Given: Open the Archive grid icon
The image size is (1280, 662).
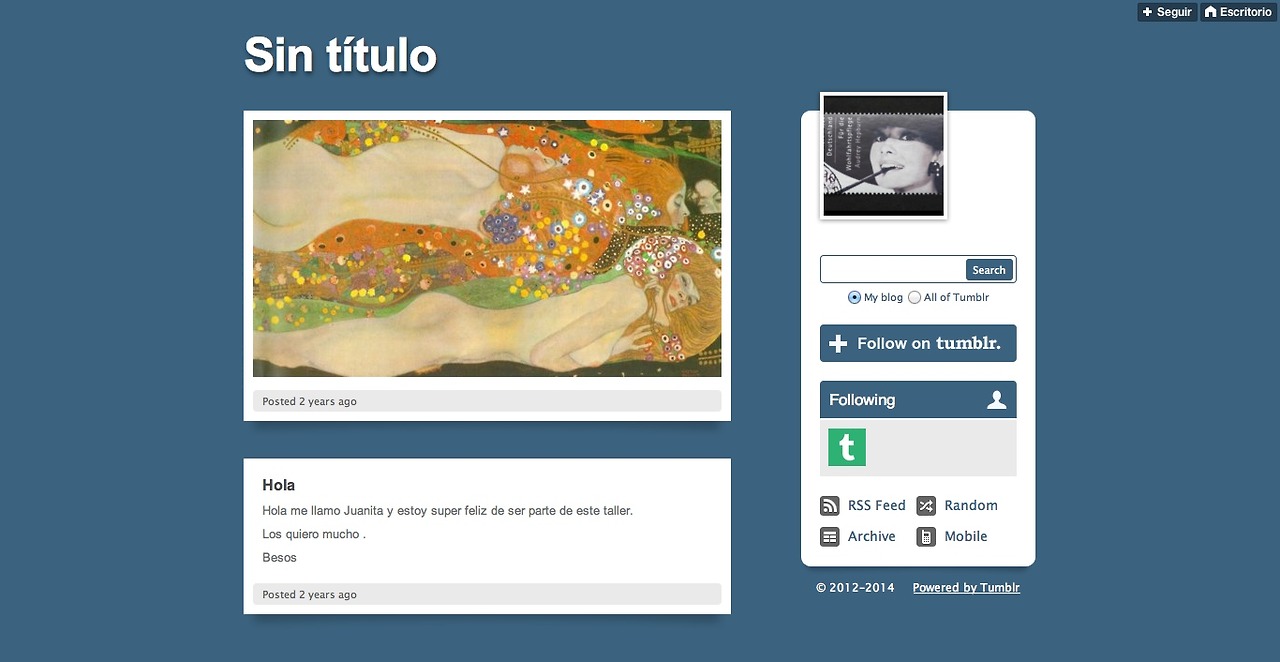Looking at the screenshot, I should click(829, 537).
